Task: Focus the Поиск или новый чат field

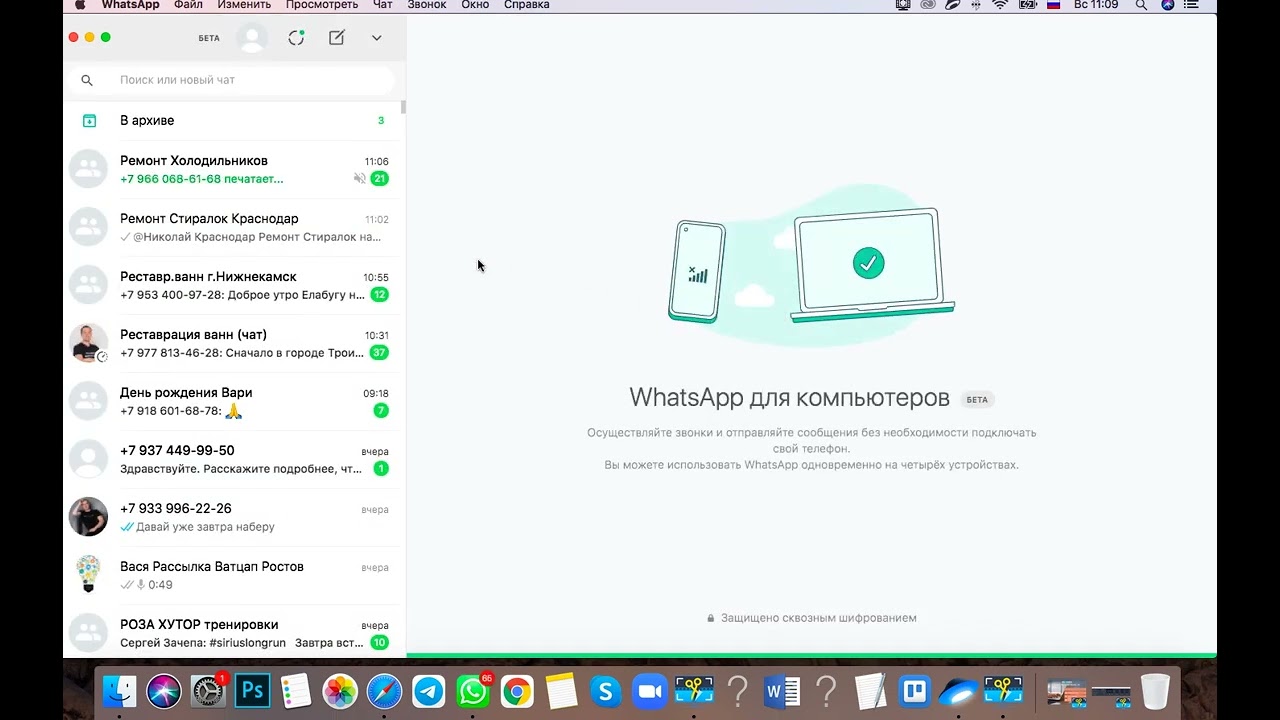Action: click(240, 80)
